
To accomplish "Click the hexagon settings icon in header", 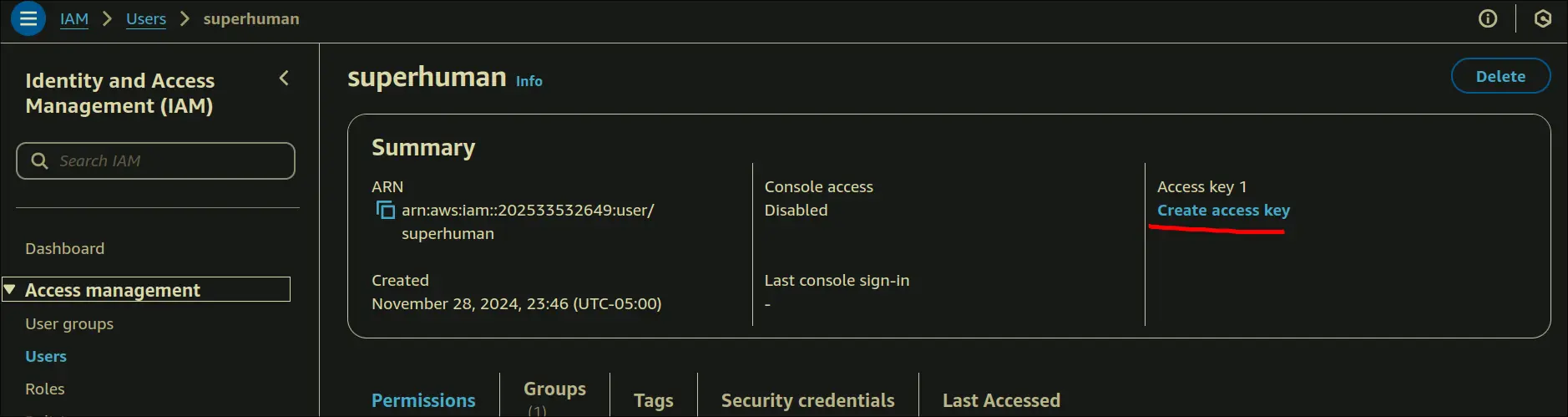I will click(1542, 18).
